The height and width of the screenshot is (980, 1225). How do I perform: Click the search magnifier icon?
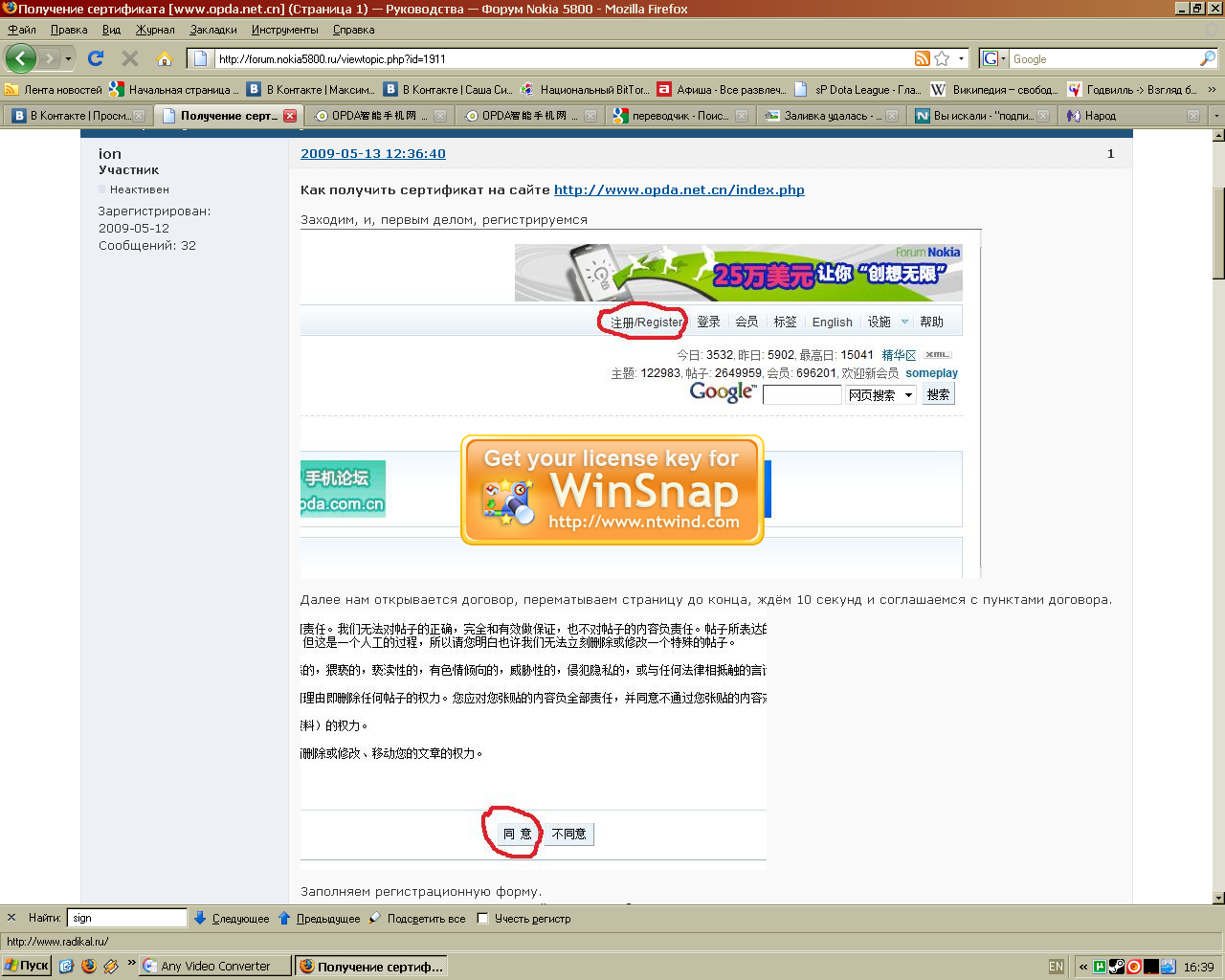point(1208,58)
